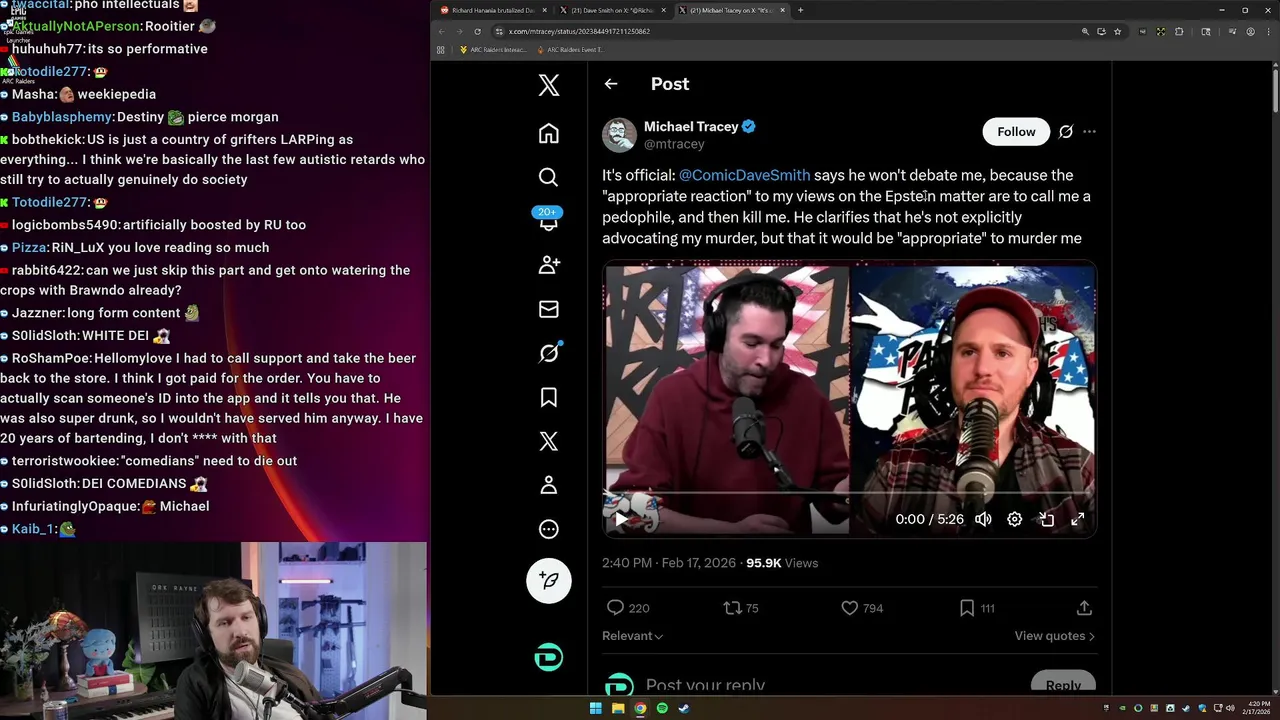Click the @mtracey handle
1280x720 pixels.
coord(674,144)
